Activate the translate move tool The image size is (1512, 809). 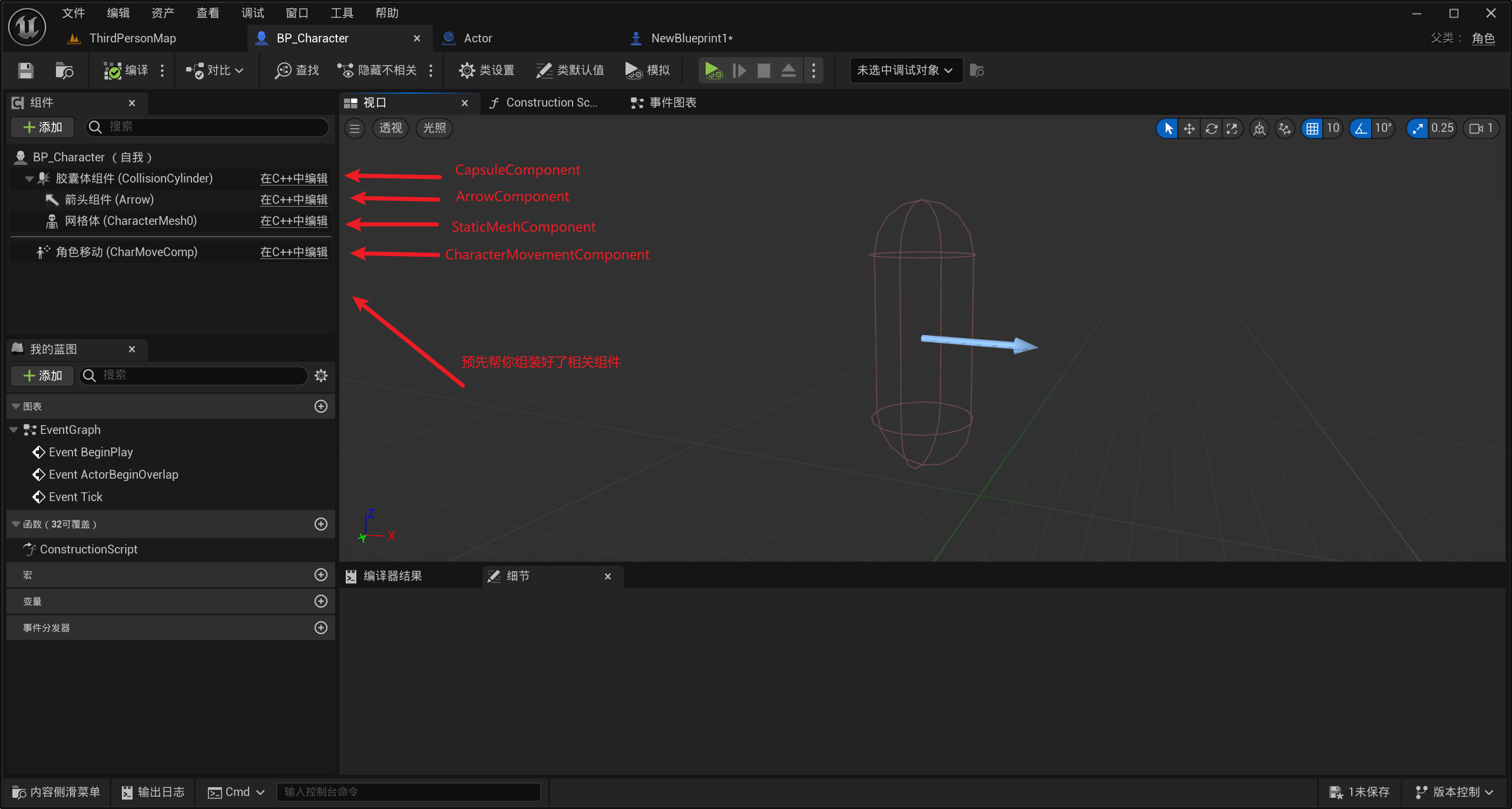point(1189,128)
